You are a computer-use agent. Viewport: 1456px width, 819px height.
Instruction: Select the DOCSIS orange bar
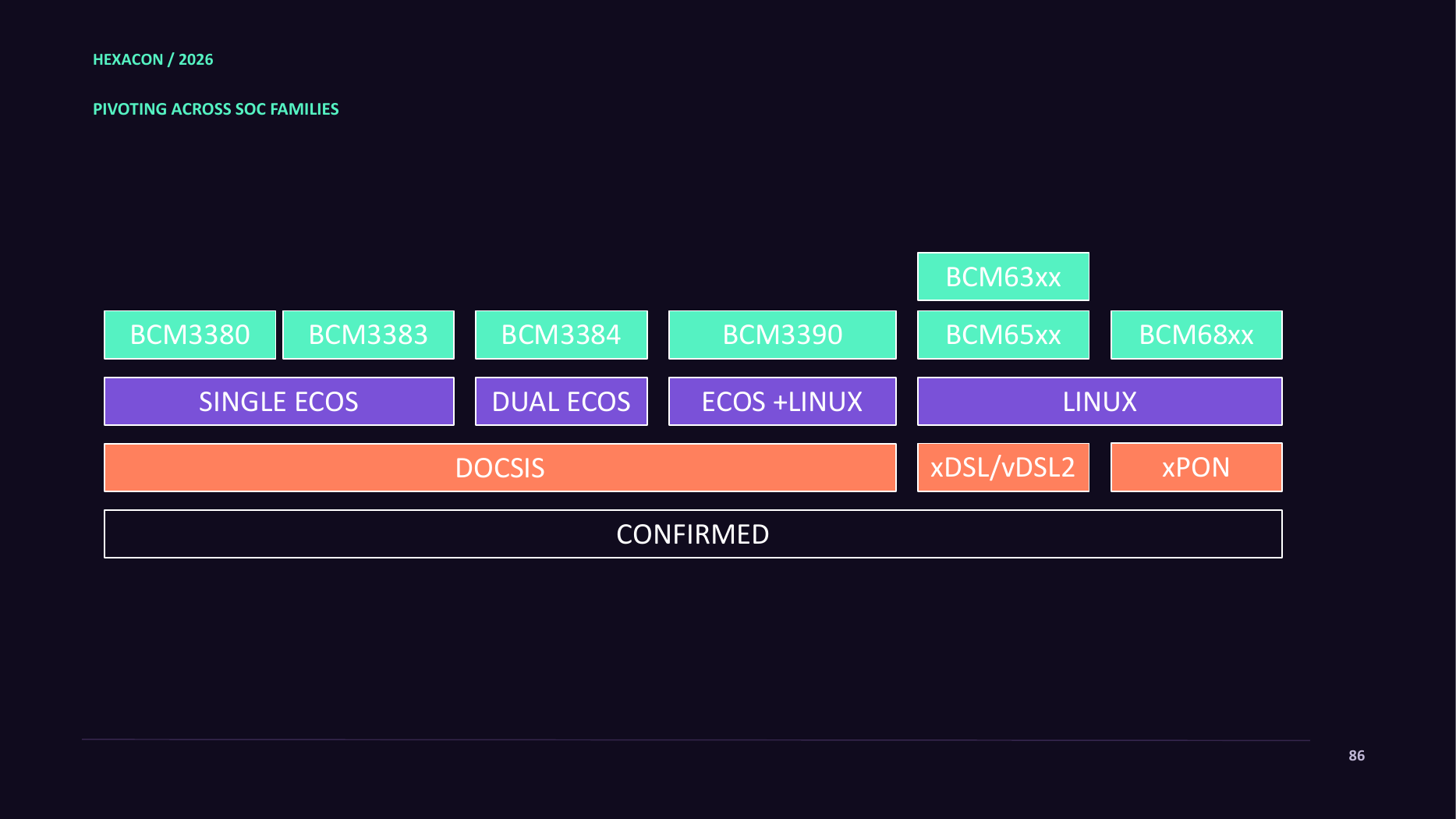click(500, 467)
